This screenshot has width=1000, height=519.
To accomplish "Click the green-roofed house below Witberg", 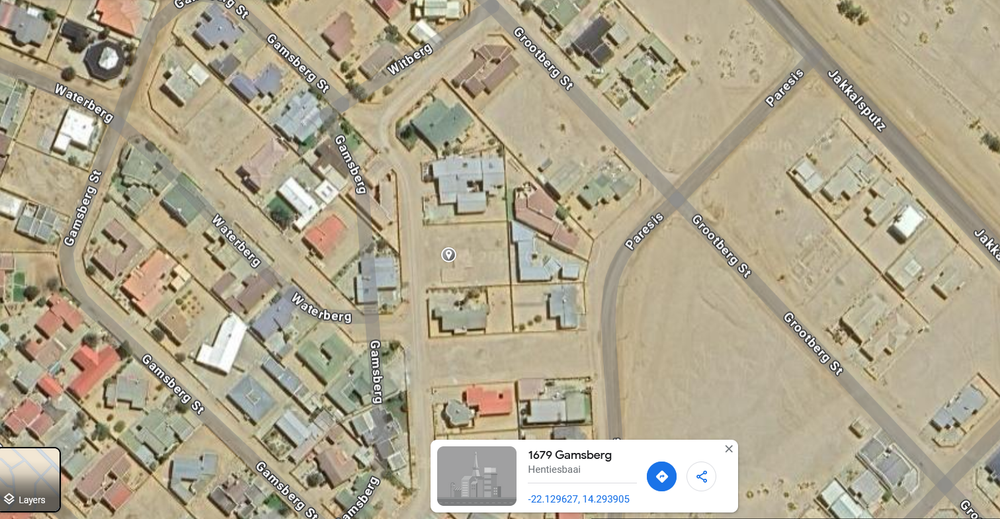I will 442,124.
